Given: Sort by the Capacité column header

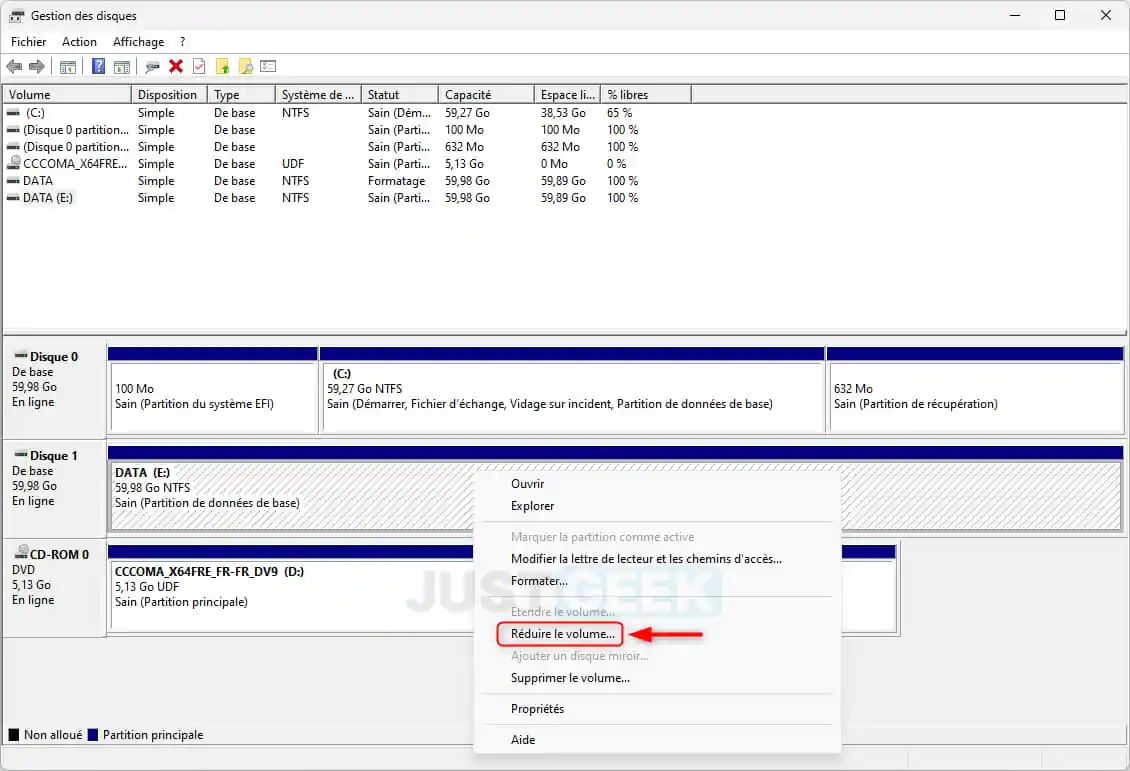Looking at the screenshot, I should 486,94.
